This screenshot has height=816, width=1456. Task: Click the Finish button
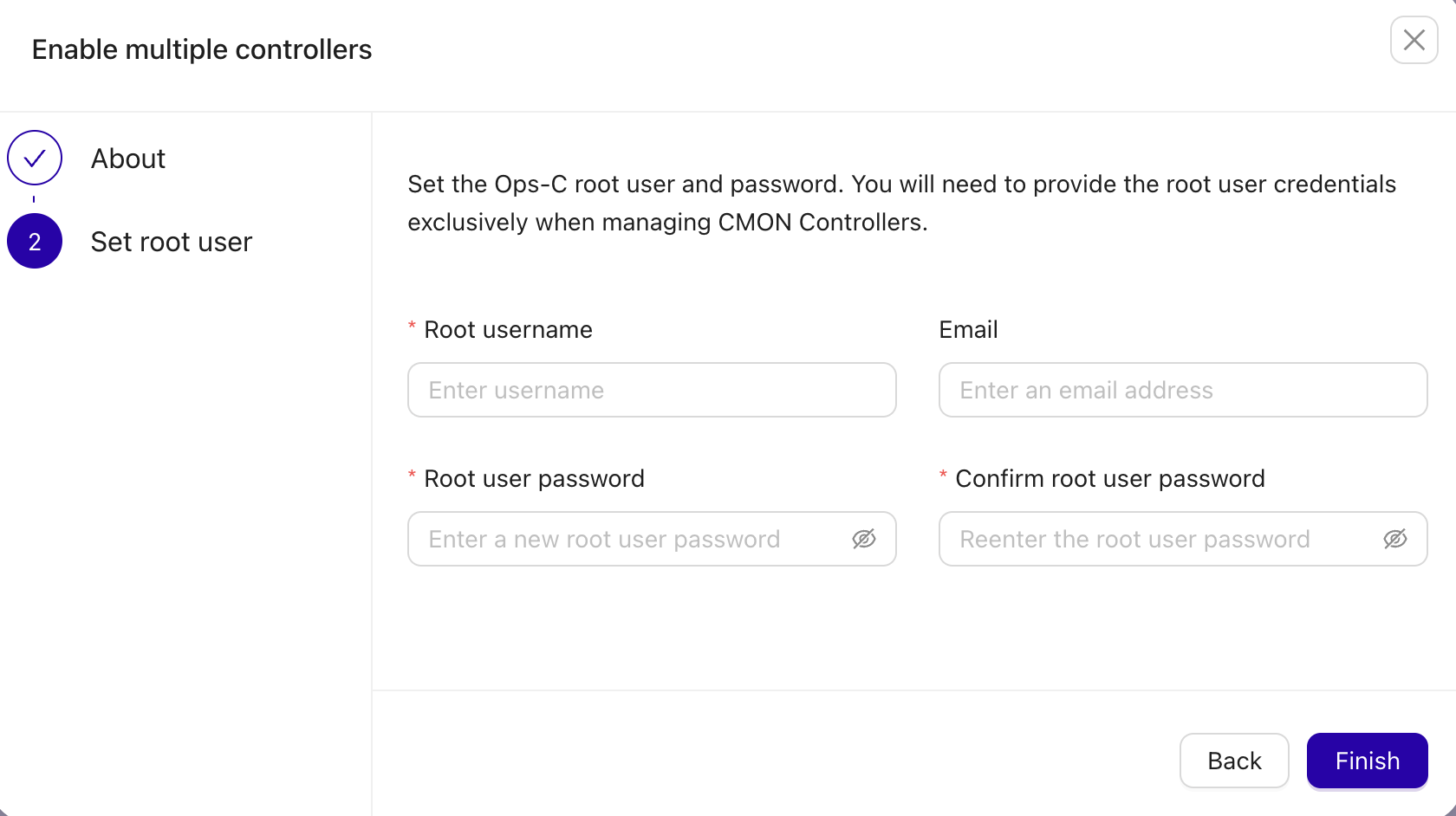click(x=1367, y=761)
